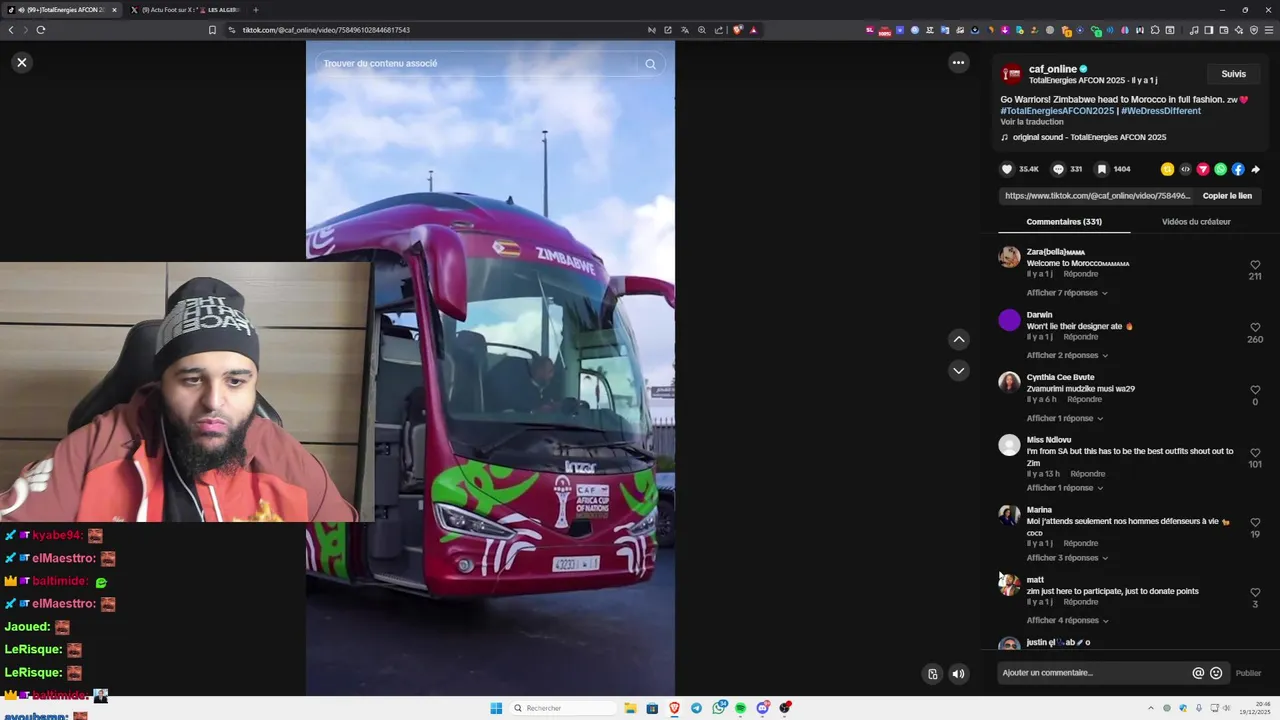The height and width of the screenshot is (720, 1280).
Task: Like Miss Ndlovu's comment heart
Action: 1255,453
